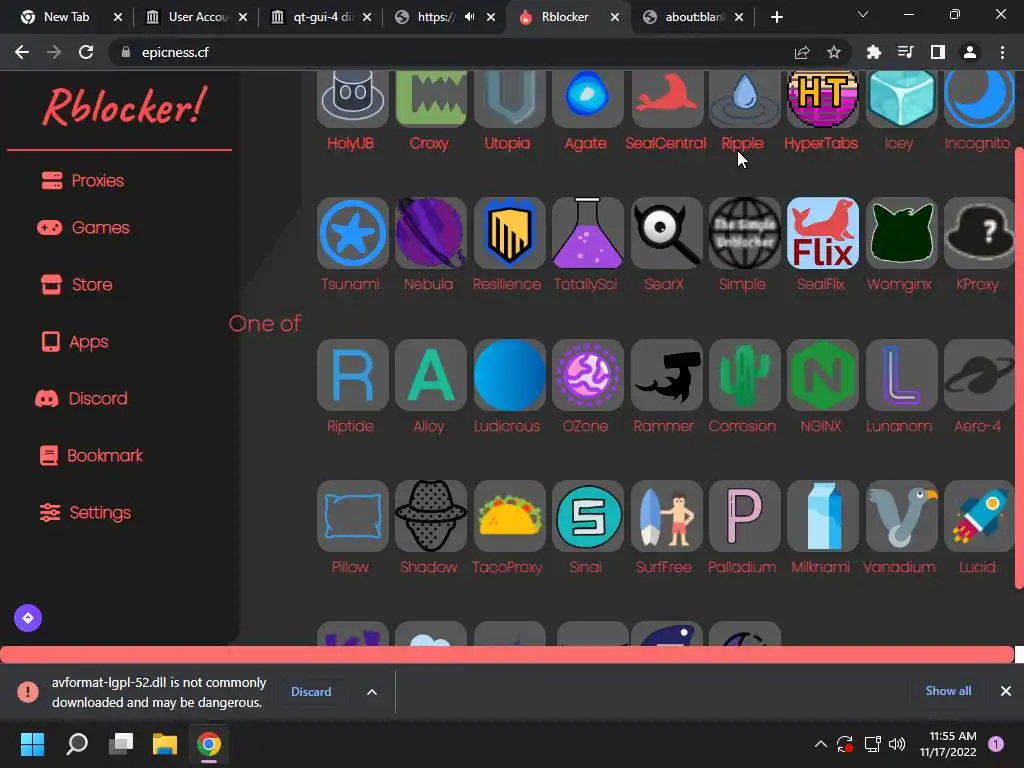Launch the Ludicrous blue circle icon
The image size is (1024, 768).
509,375
